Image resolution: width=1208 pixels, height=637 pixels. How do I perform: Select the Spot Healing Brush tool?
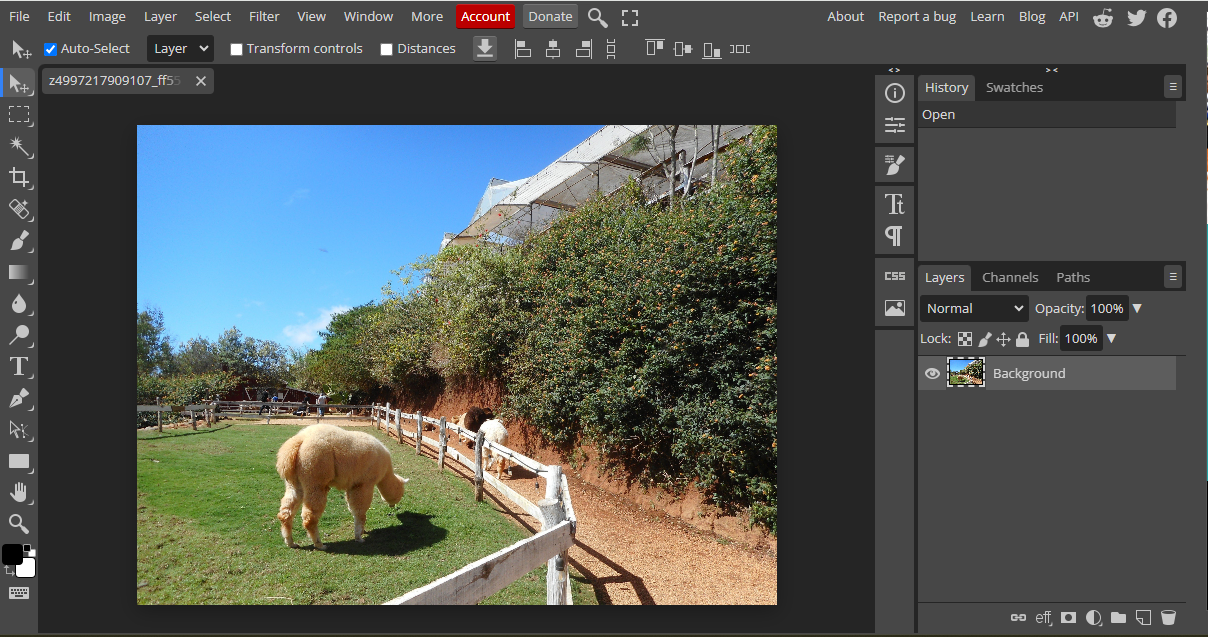(19, 209)
